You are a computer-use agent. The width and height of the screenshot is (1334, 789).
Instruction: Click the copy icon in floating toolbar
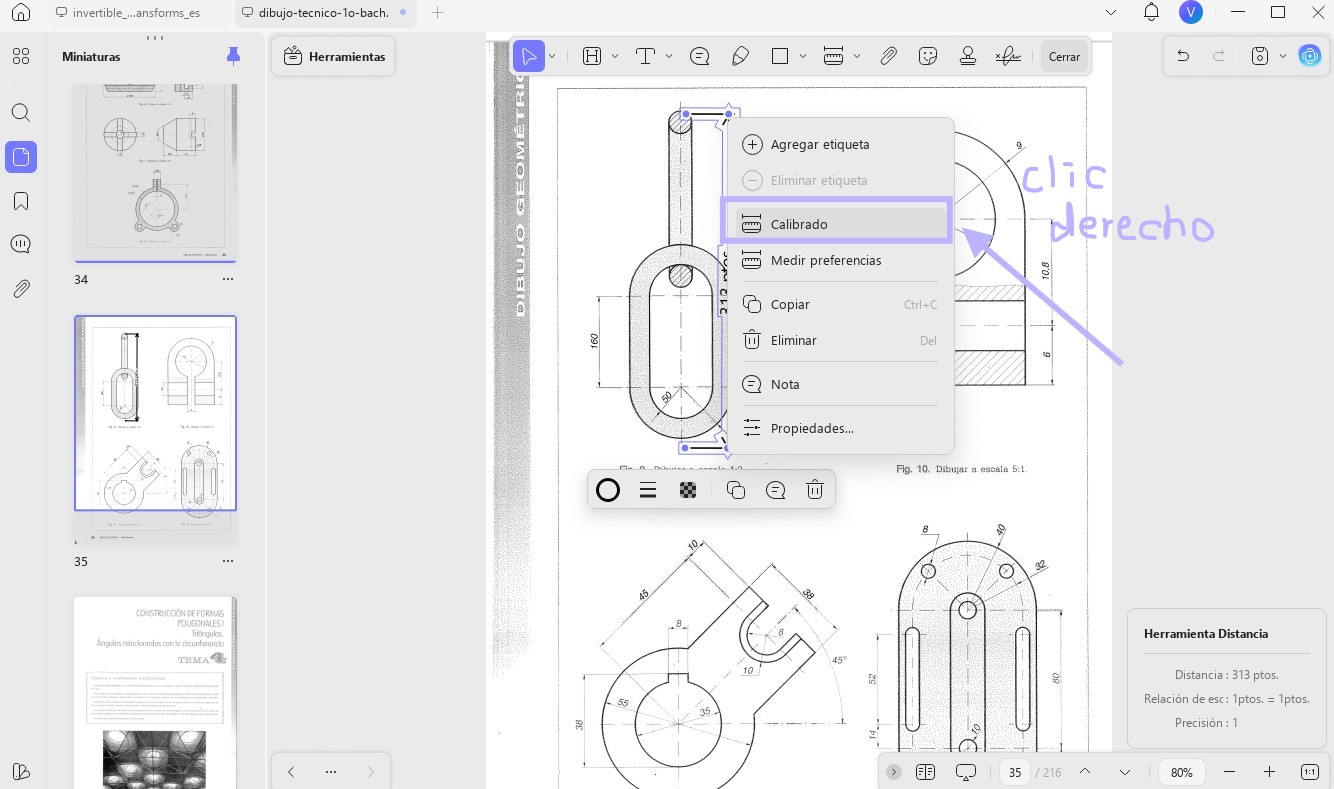(736, 490)
